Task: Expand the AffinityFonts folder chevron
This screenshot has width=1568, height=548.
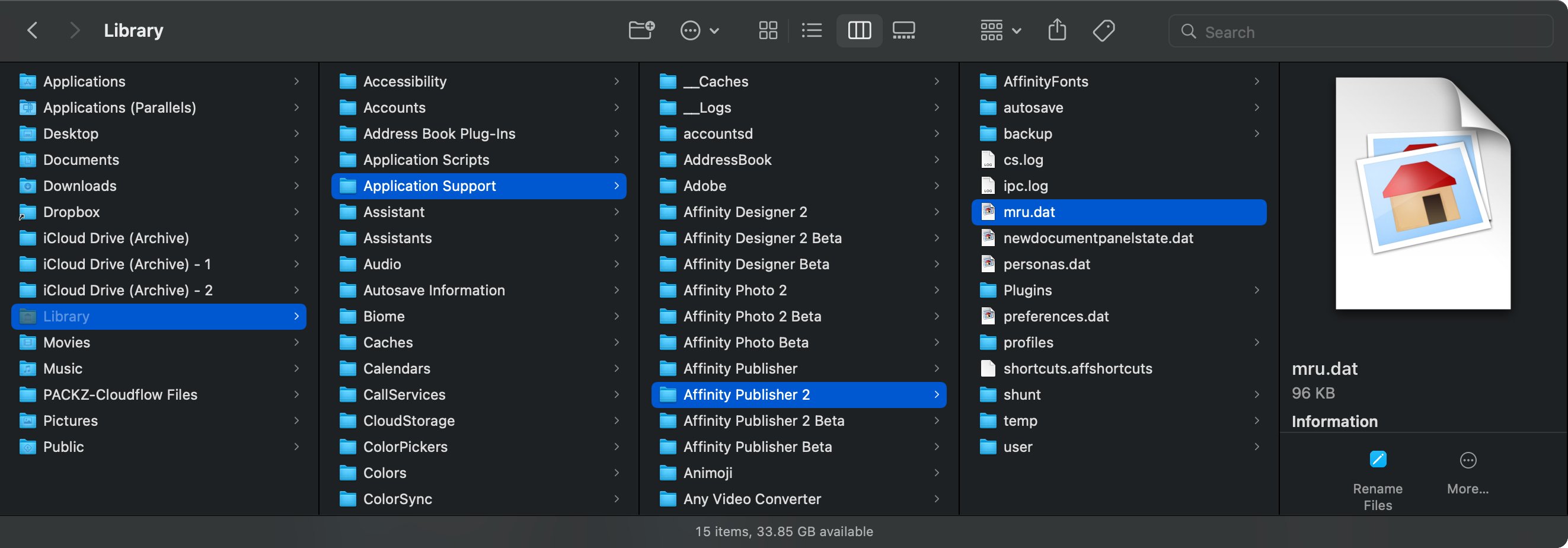Action: (x=1256, y=82)
